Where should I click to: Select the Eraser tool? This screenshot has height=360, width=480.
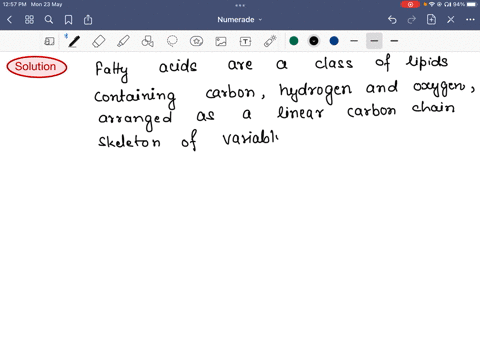[99, 41]
